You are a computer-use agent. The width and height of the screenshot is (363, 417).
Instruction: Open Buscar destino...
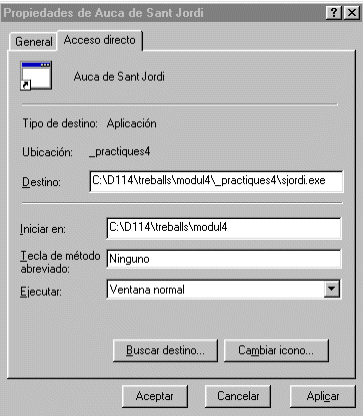[165, 350]
